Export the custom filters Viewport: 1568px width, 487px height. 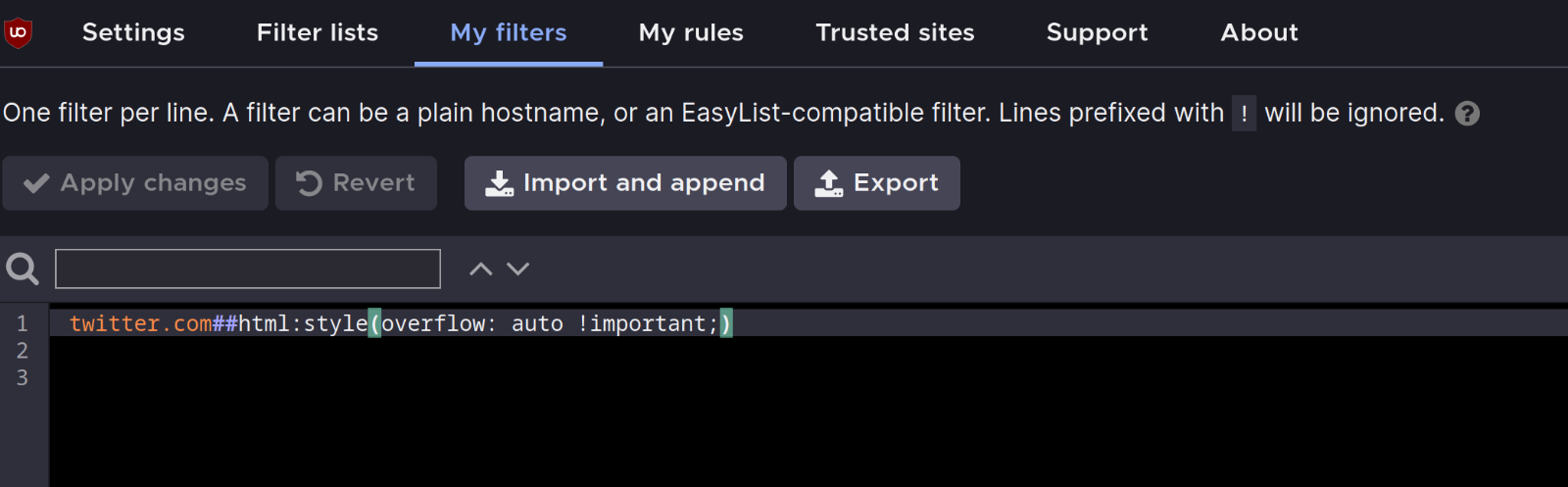(877, 183)
